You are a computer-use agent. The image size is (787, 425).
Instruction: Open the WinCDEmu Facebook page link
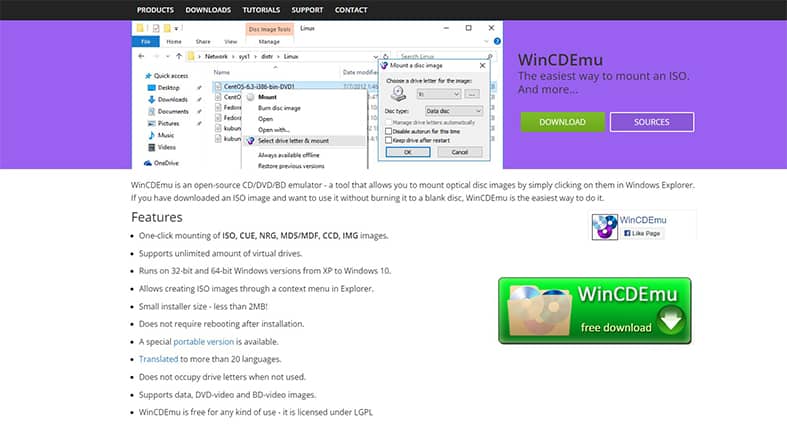(x=643, y=220)
